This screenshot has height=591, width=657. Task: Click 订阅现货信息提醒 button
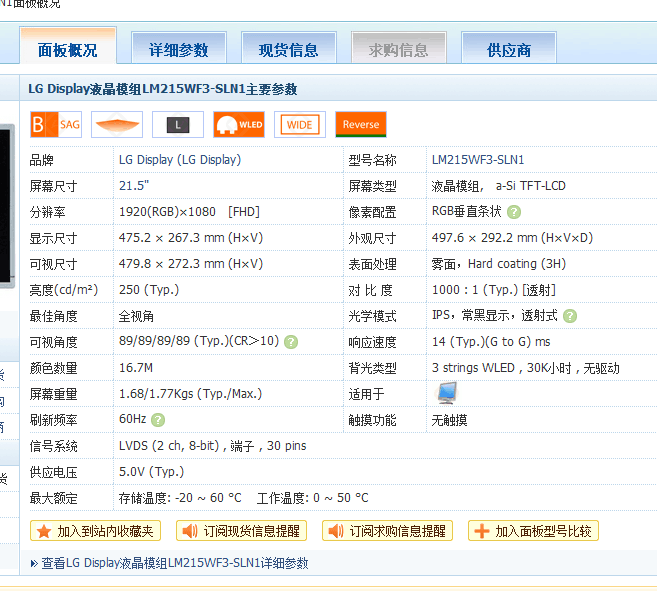(241, 531)
